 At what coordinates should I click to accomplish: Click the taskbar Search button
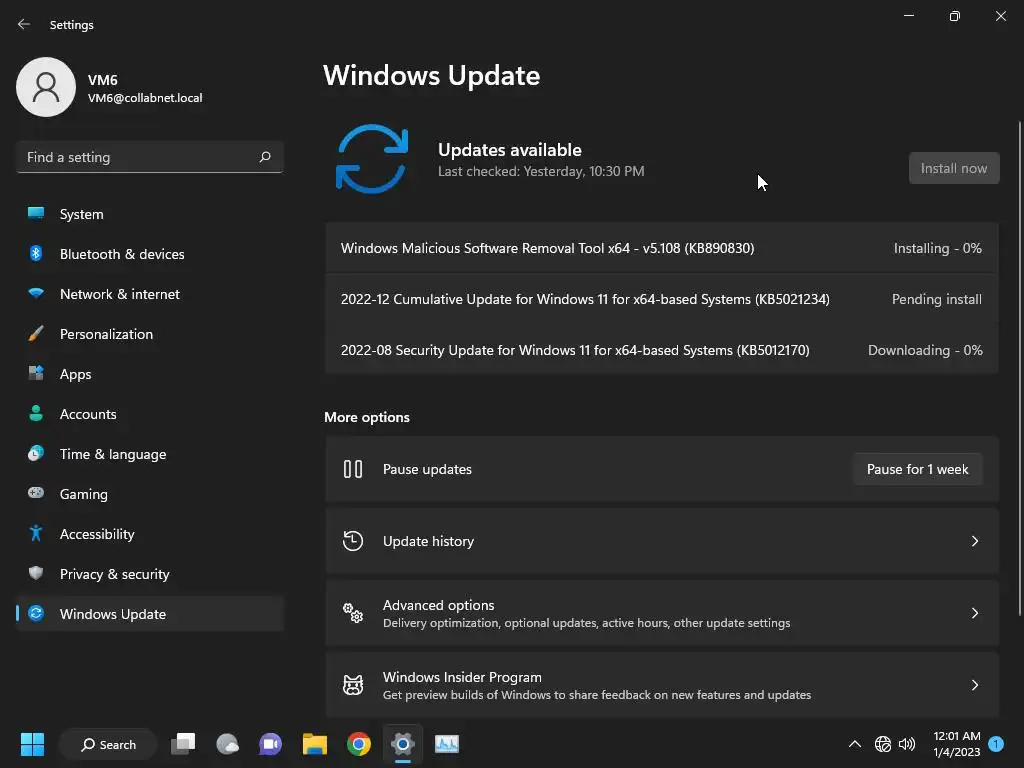pyautogui.click(x=108, y=744)
